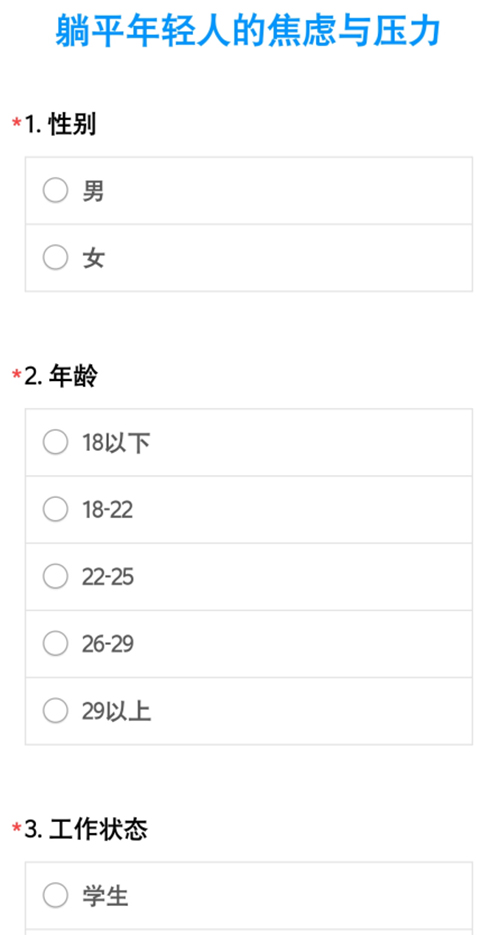Tap the 18-22 option text
Screen dimensions: 500x935
point(108,510)
